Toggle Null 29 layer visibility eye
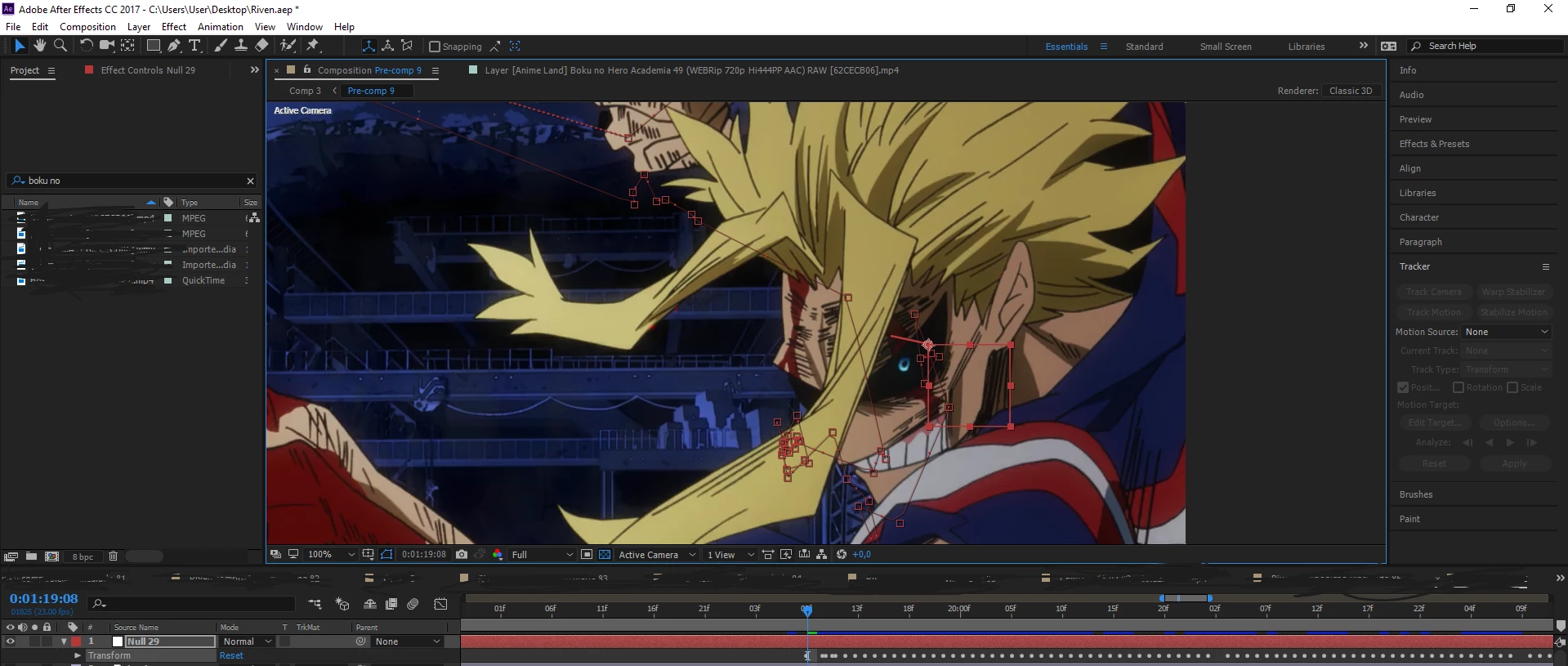Image resolution: width=1568 pixels, height=666 pixels. (11, 641)
